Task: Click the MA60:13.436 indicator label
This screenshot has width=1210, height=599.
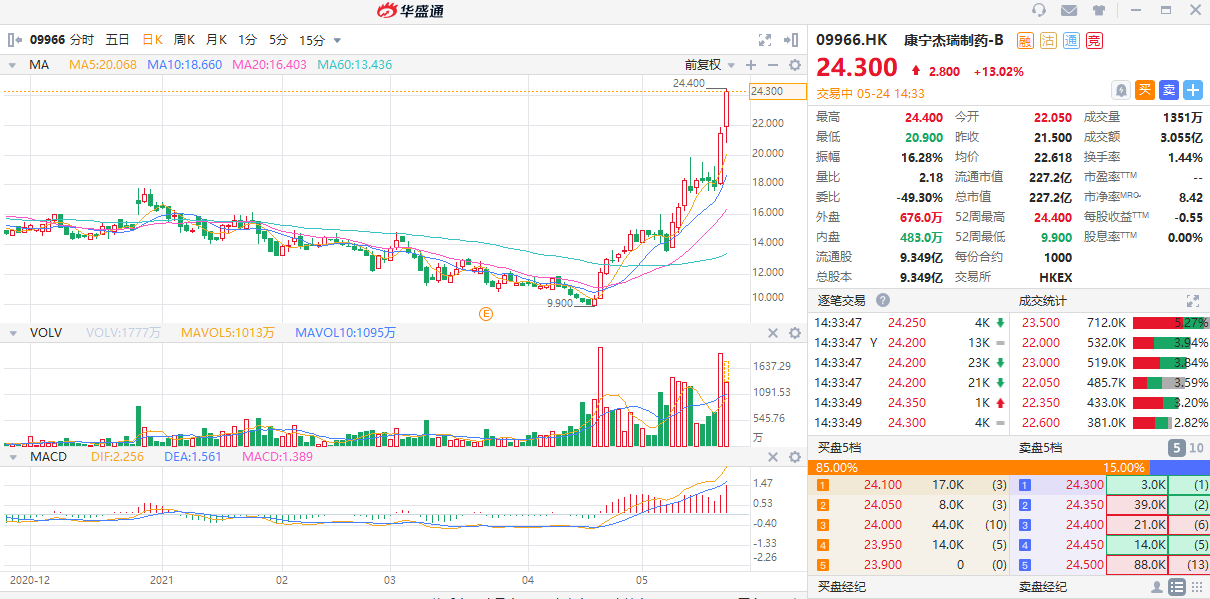Action: 355,65
